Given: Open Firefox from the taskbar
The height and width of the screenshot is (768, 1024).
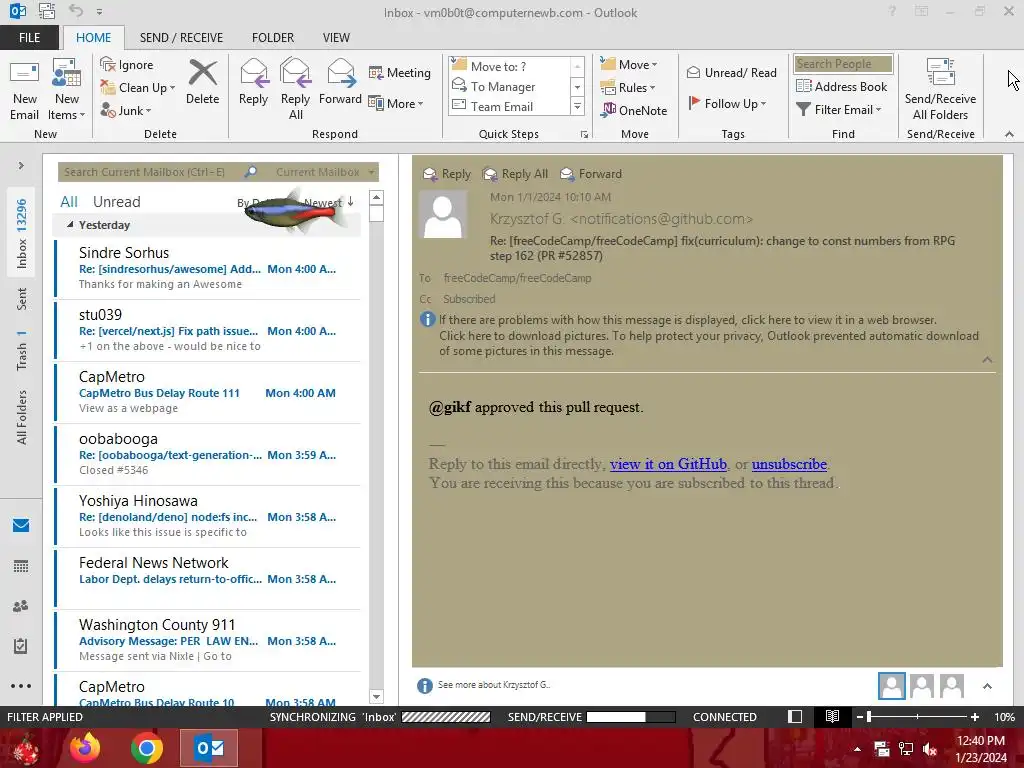Looking at the screenshot, I should click(x=85, y=748).
